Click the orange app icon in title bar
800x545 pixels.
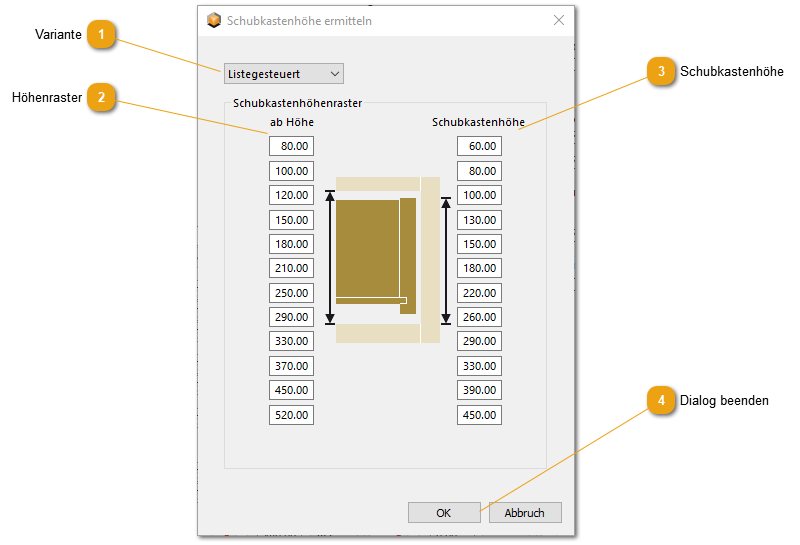(213, 20)
